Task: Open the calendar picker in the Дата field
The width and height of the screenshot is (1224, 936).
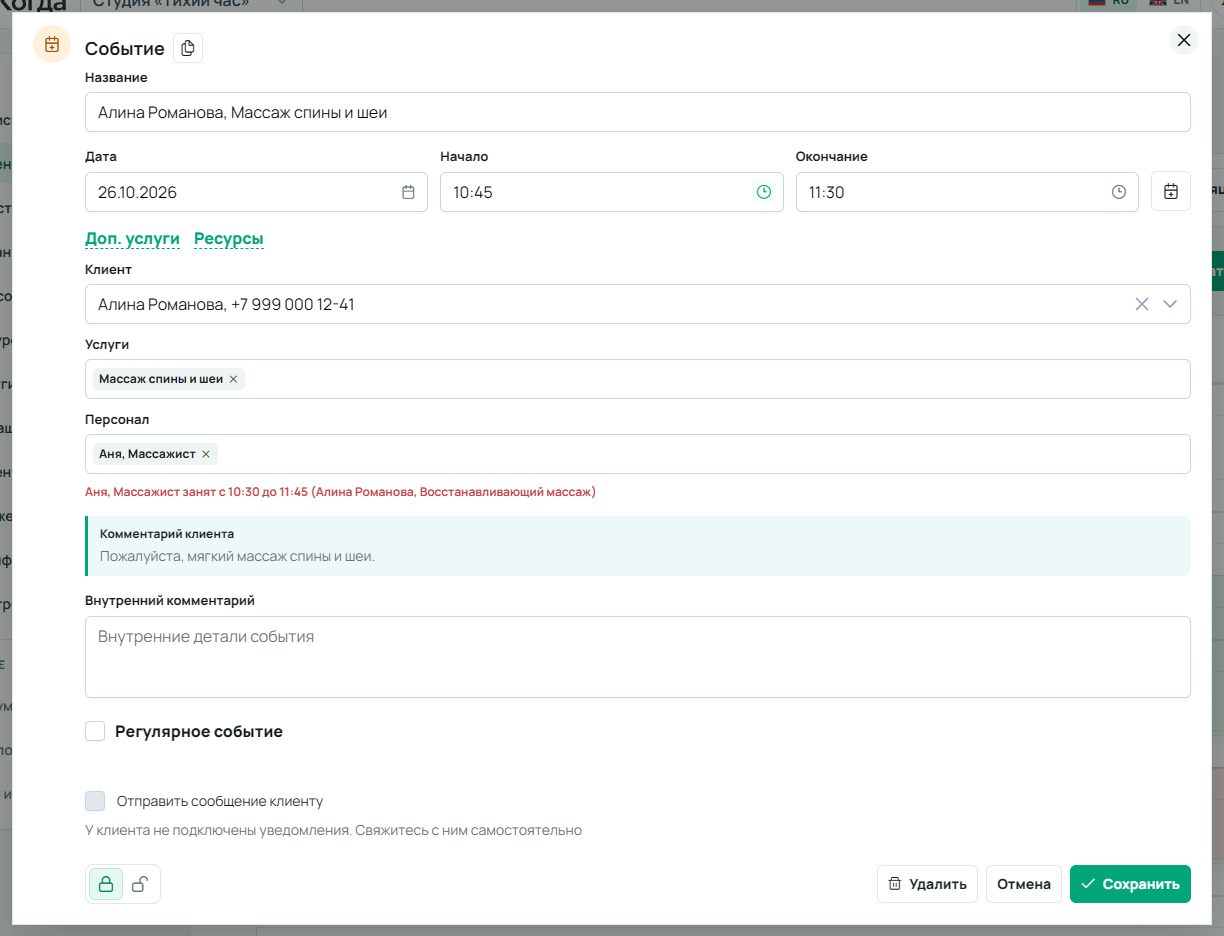Action: [408, 192]
